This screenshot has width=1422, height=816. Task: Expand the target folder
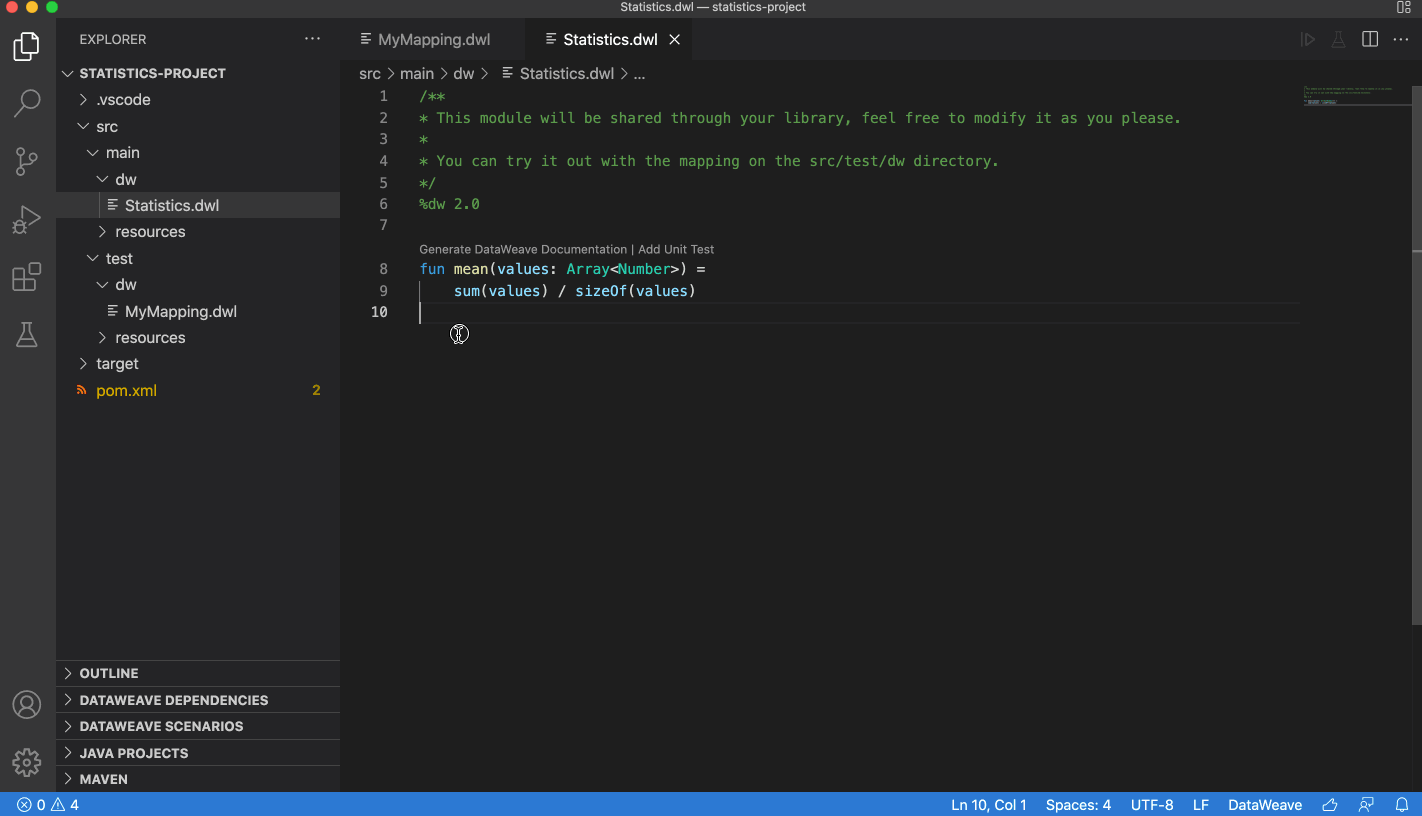(117, 364)
